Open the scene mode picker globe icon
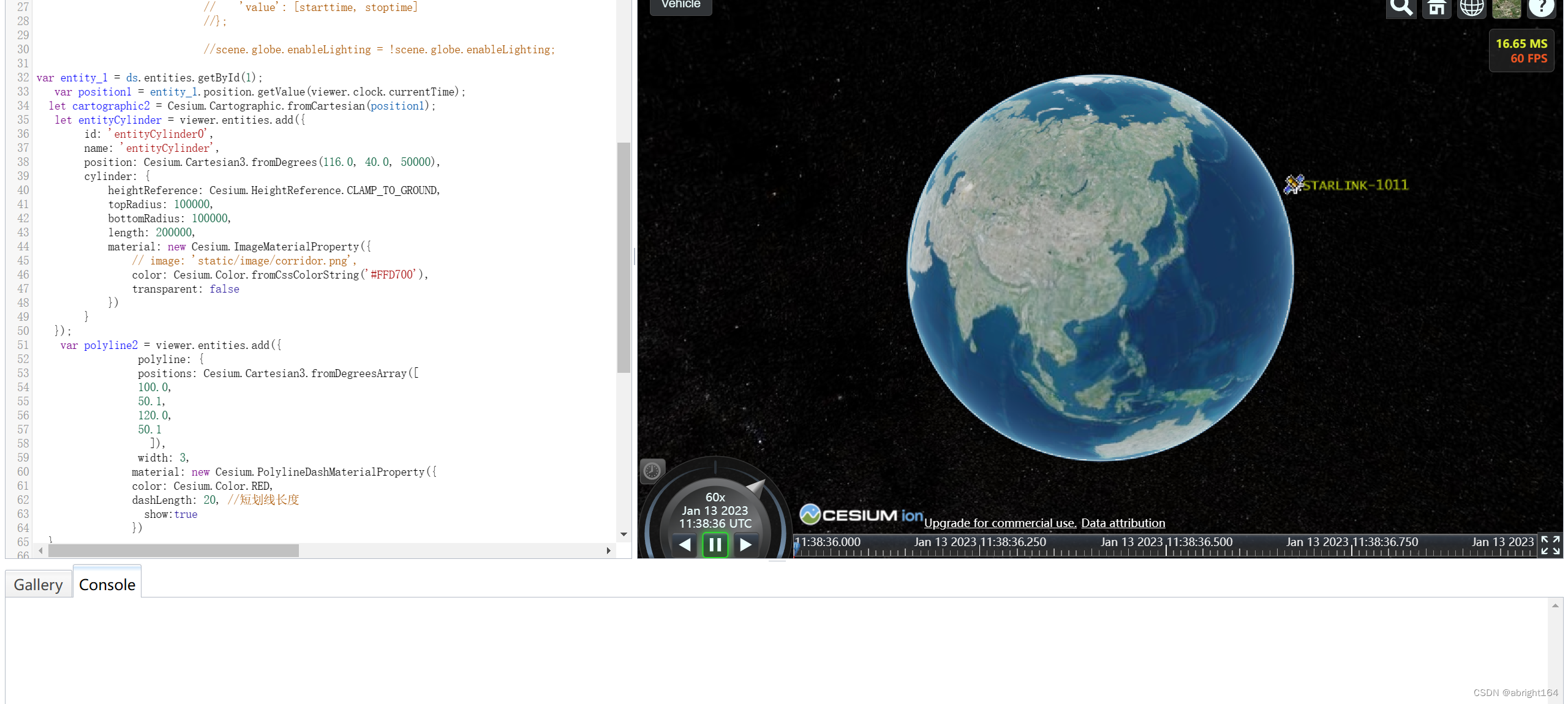The width and height of the screenshot is (1568, 704). click(x=1471, y=9)
